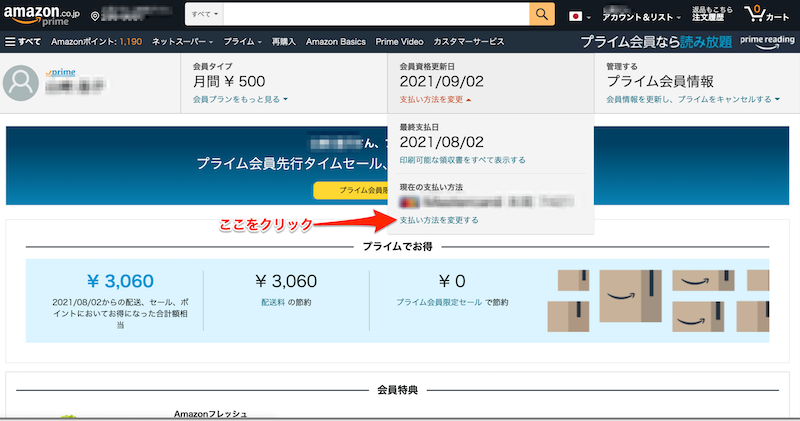This screenshot has height=421, width=800.
Task: Click the delivery location pin icon
Action: [x=95, y=17]
